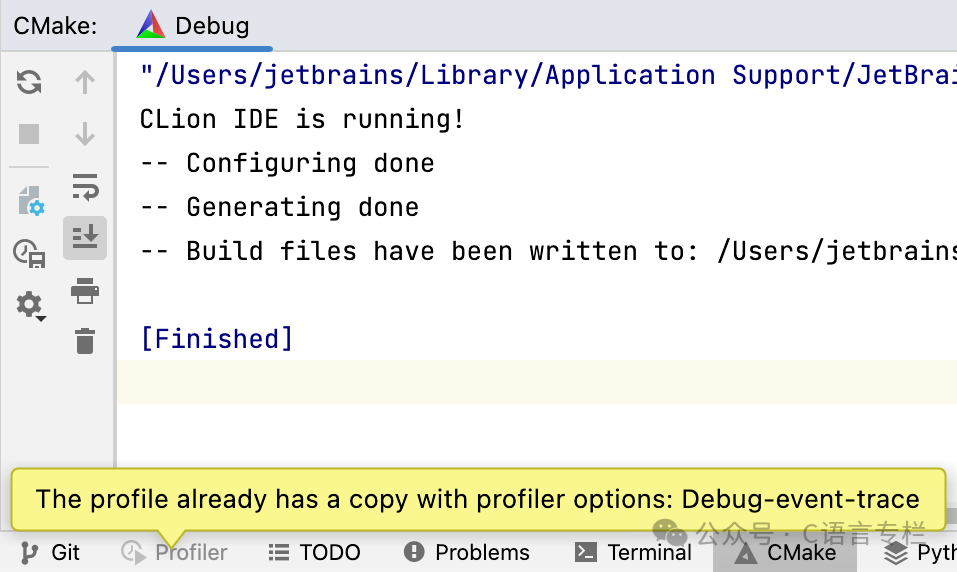Open the Problems tool window

tap(467, 552)
